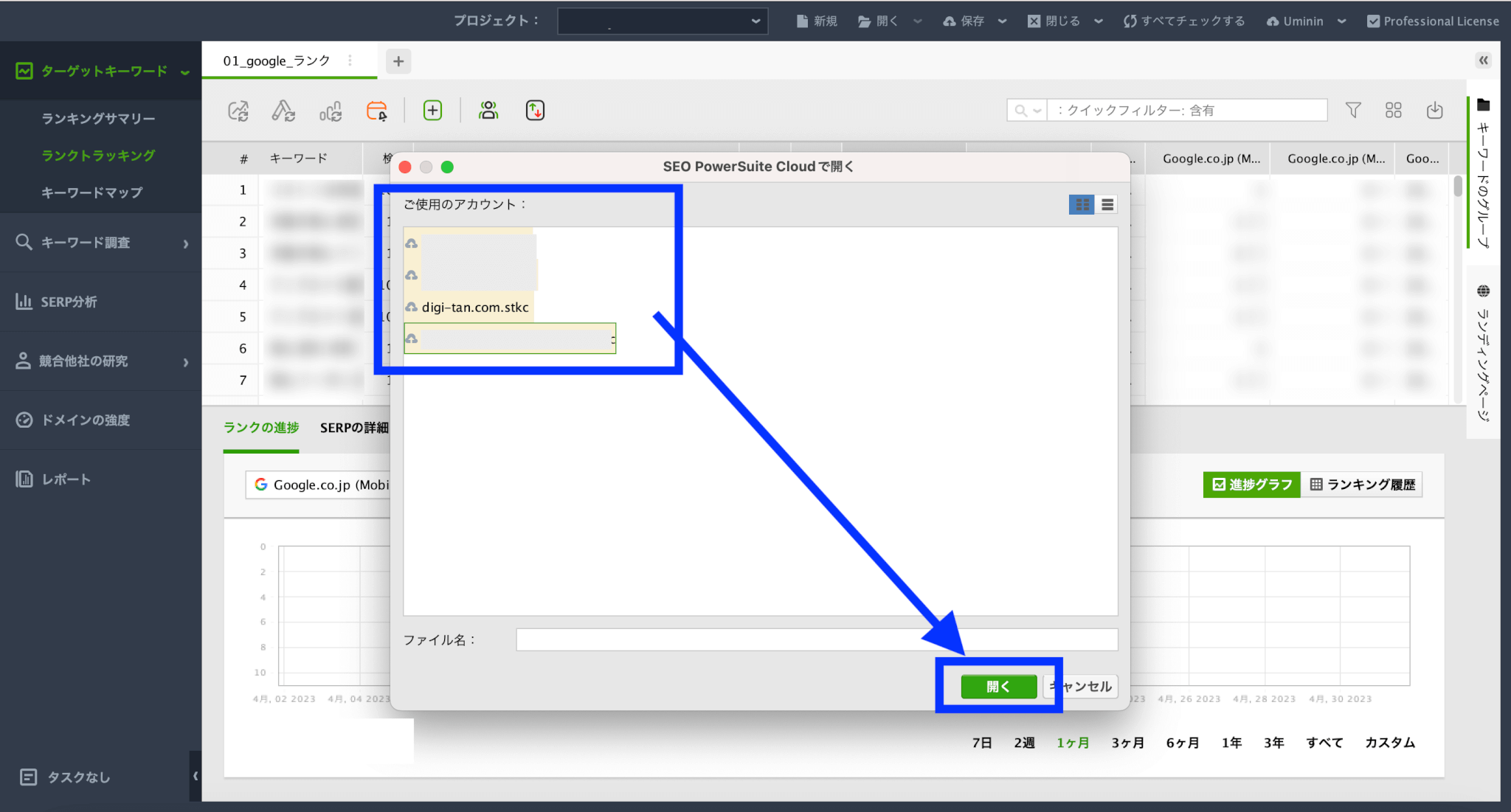Click the 新規 toolbar item

817,21
